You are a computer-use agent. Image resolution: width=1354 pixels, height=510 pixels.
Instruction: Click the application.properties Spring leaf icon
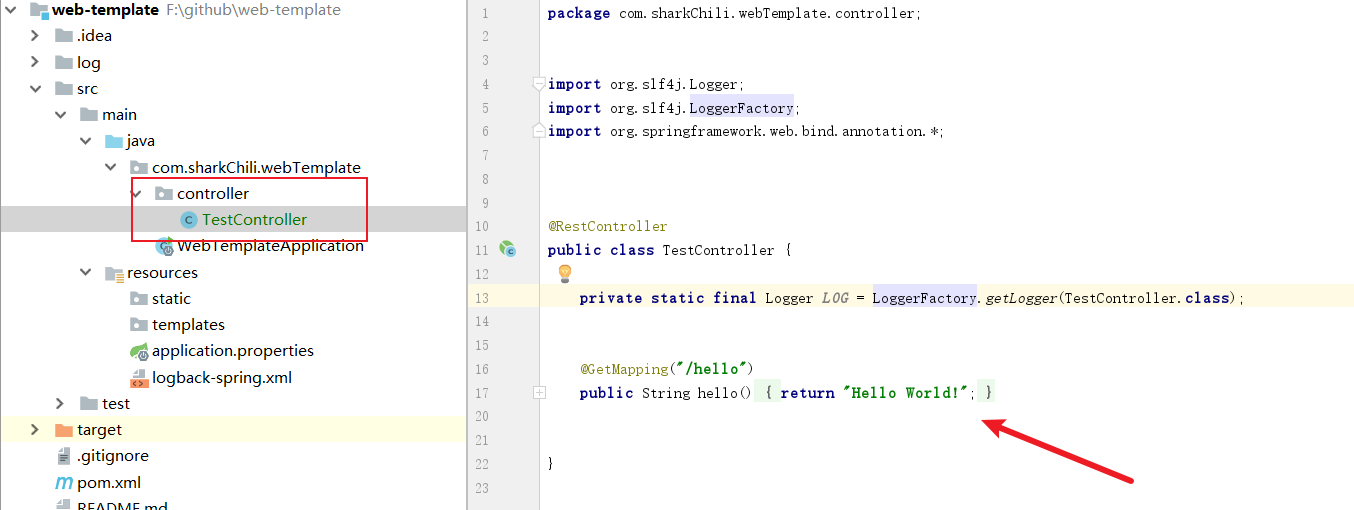139,351
